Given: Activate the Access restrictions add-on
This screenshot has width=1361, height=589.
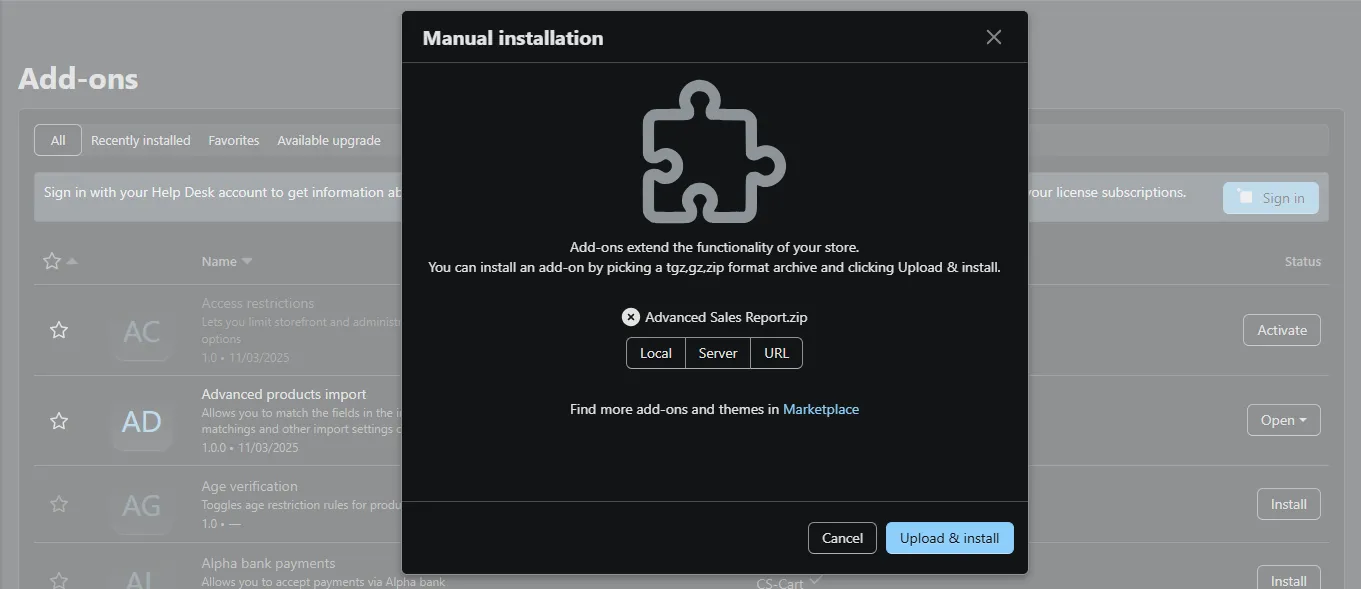Looking at the screenshot, I should click(x=1282, y=330).
